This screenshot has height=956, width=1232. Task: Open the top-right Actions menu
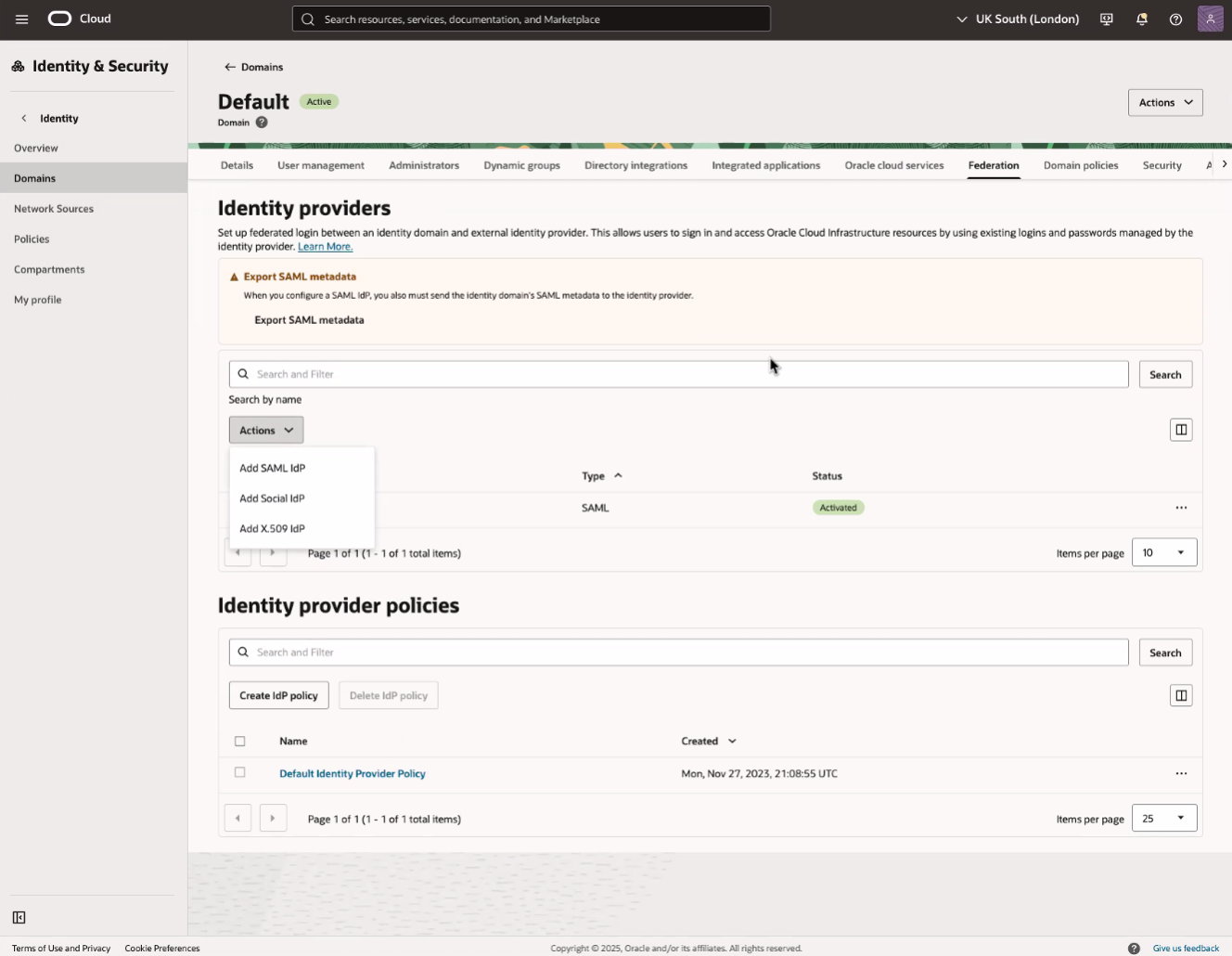coord(1164,102)
